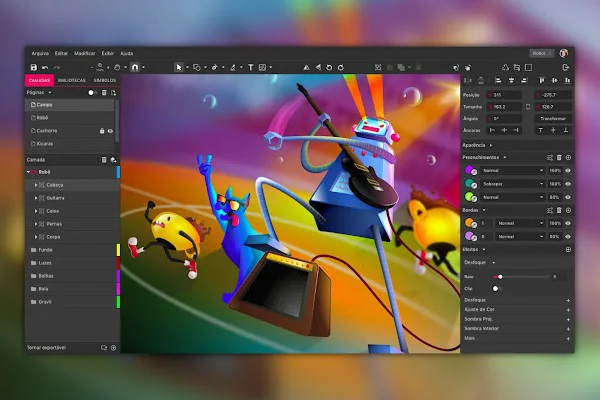This screenshot has width=600, height=400.
Task: Align objects to top edge
Action: (541, 80)
